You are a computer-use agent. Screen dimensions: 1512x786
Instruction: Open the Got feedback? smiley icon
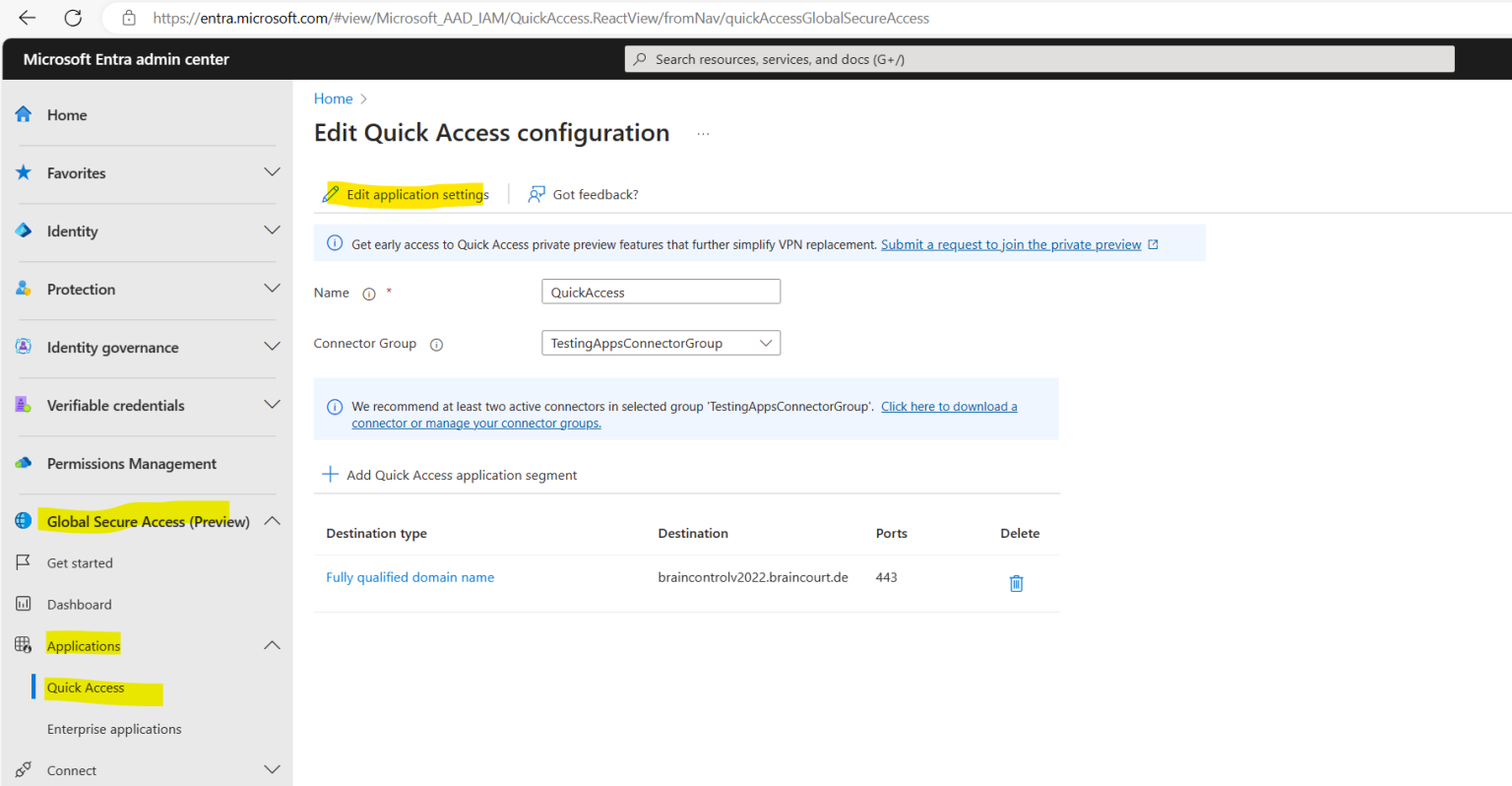536,194
